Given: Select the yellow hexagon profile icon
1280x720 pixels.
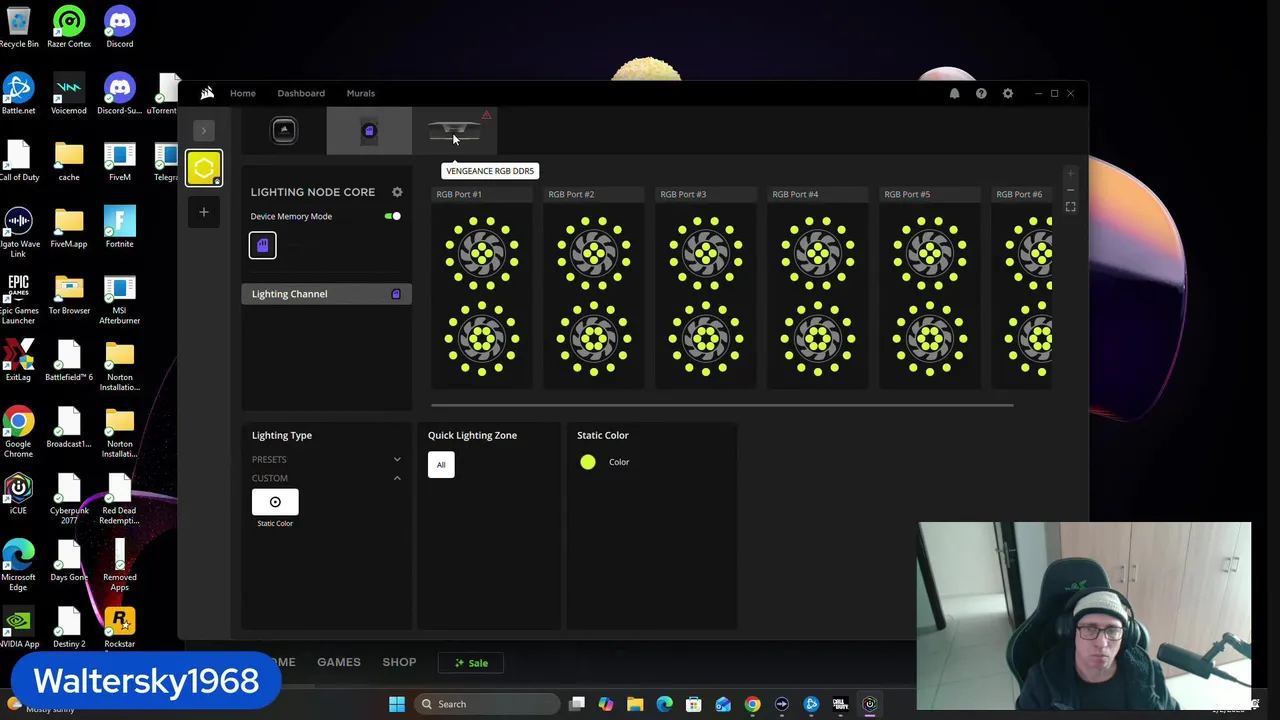Looking at the screenshot, I should [x=204, y=168].
